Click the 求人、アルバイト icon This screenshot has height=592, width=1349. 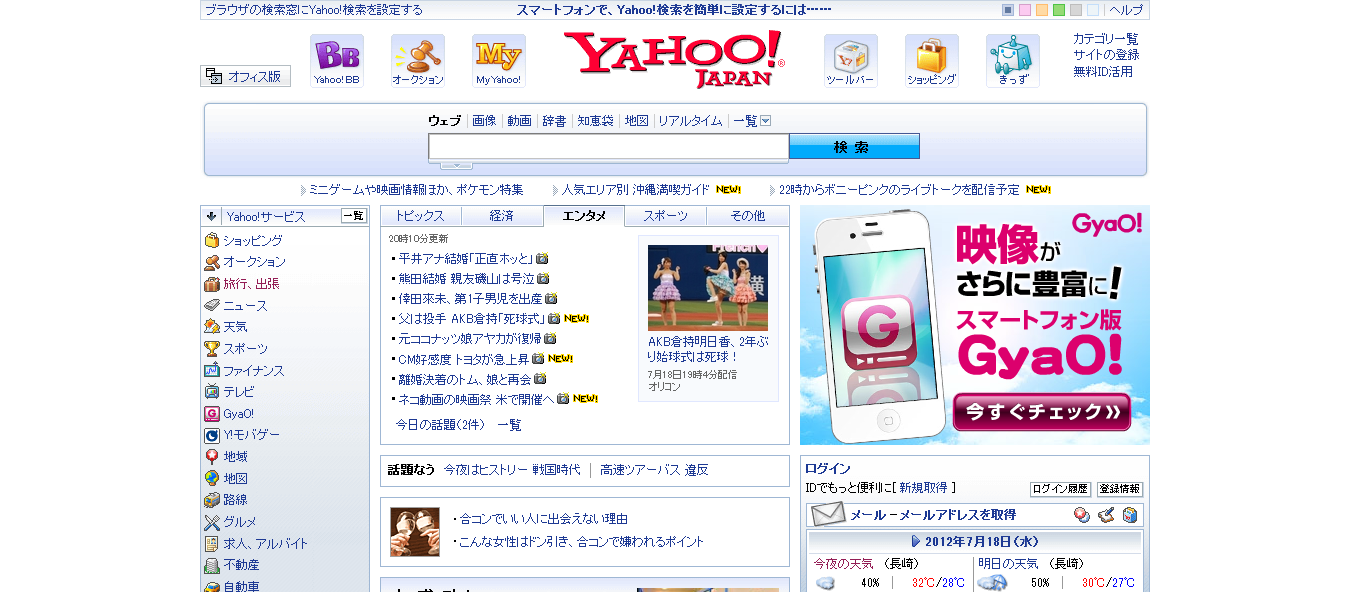[212, 544]
